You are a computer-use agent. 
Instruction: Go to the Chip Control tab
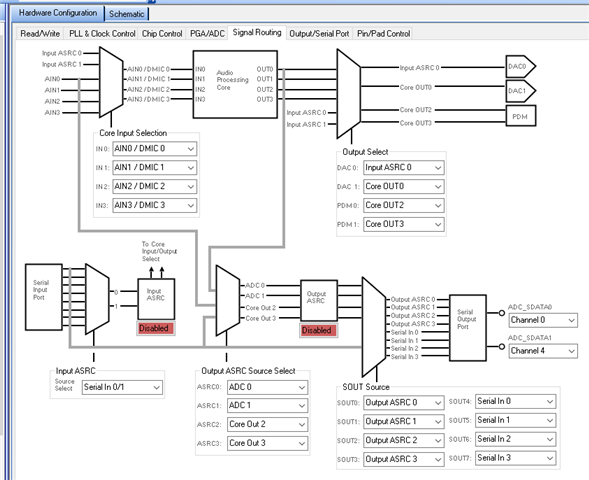click(162, 33)
